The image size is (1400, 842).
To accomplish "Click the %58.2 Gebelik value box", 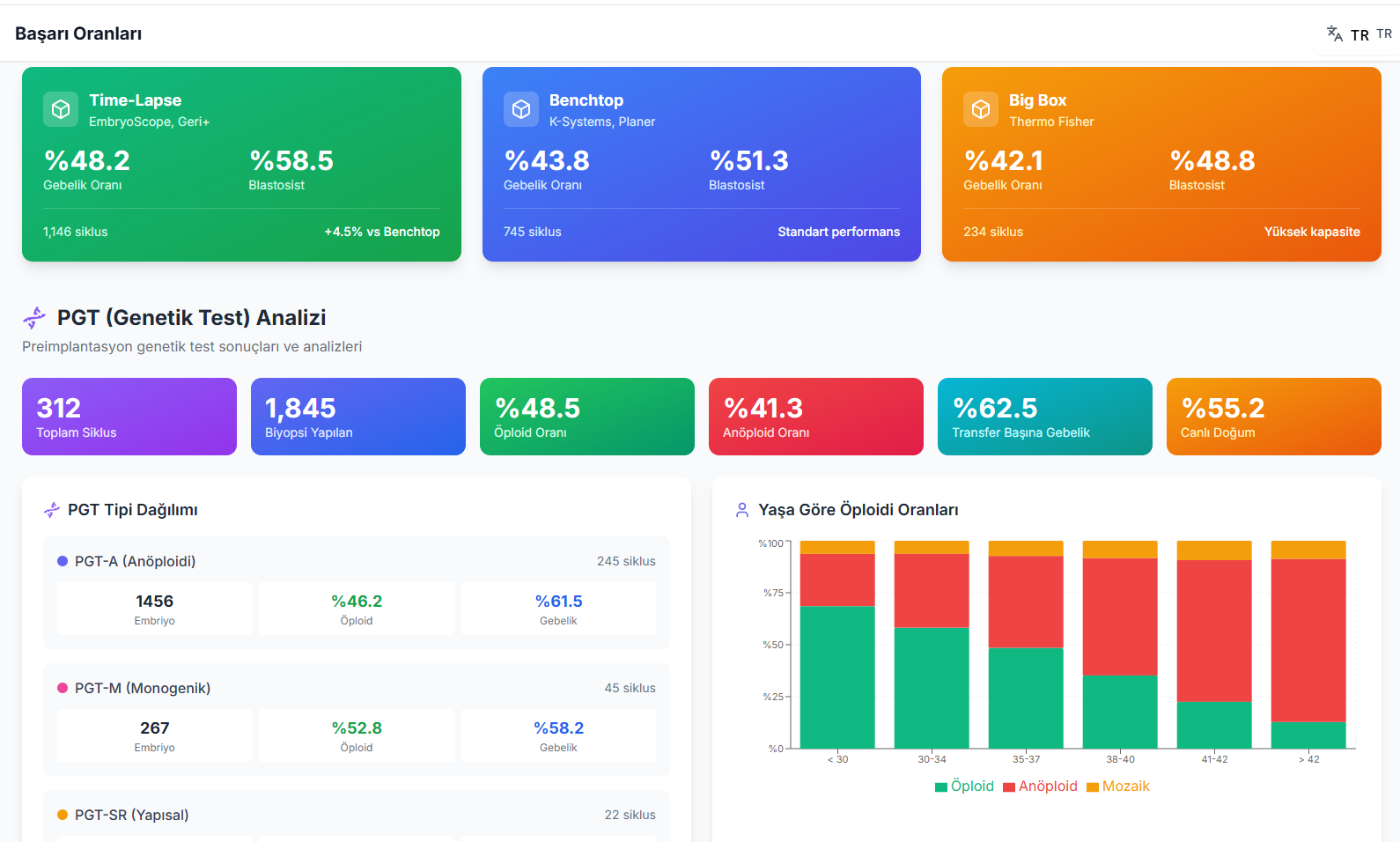I will [x=558, y=735].
